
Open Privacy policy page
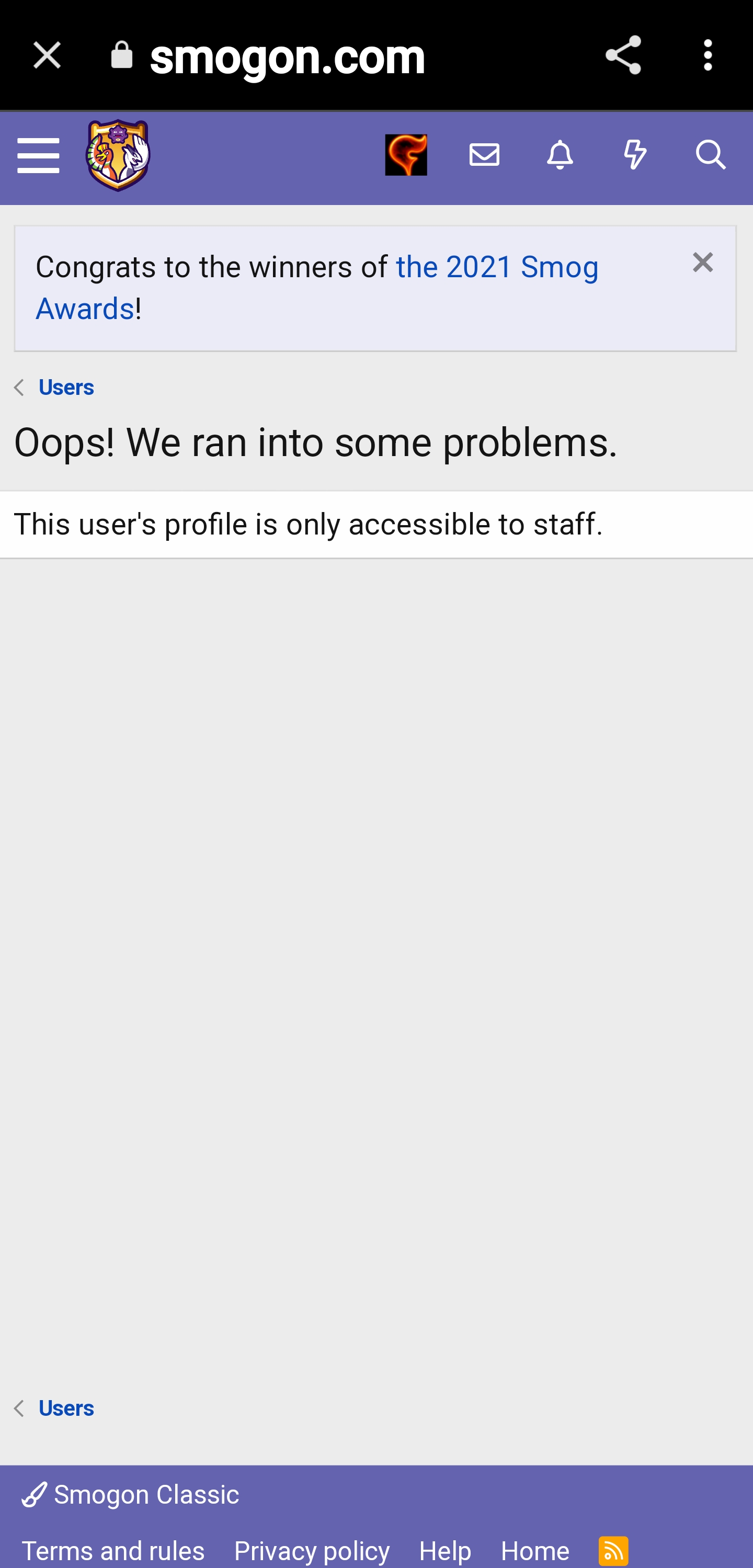tap(312, 1550)
